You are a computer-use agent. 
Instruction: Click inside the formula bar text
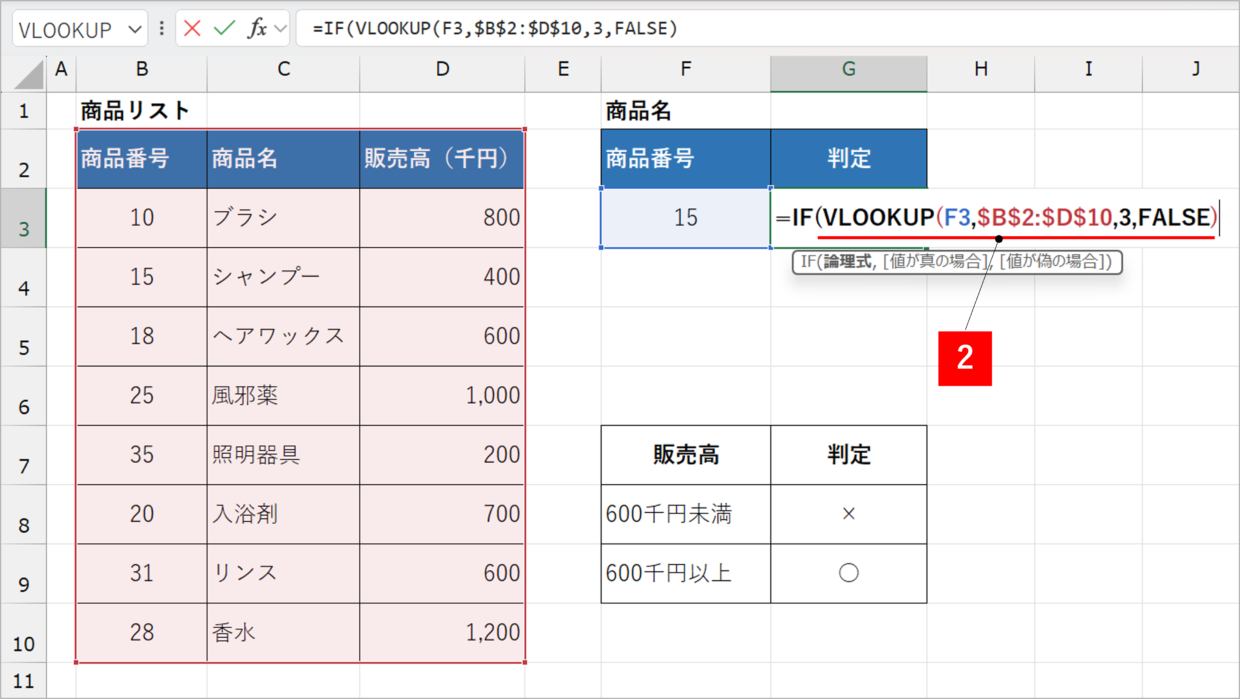(495, 29)
